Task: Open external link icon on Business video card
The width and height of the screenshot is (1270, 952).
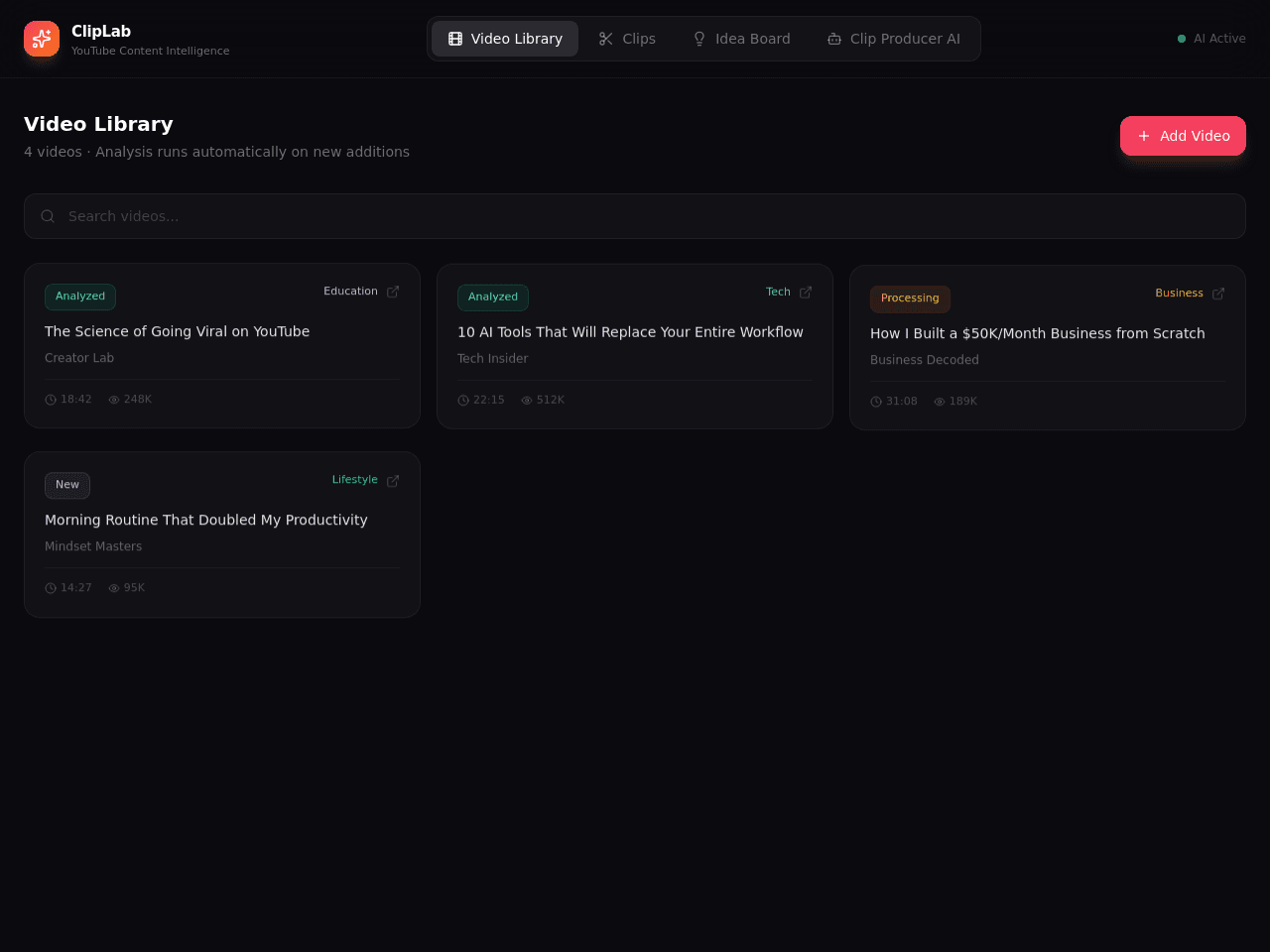Action: coord(1218,294)
